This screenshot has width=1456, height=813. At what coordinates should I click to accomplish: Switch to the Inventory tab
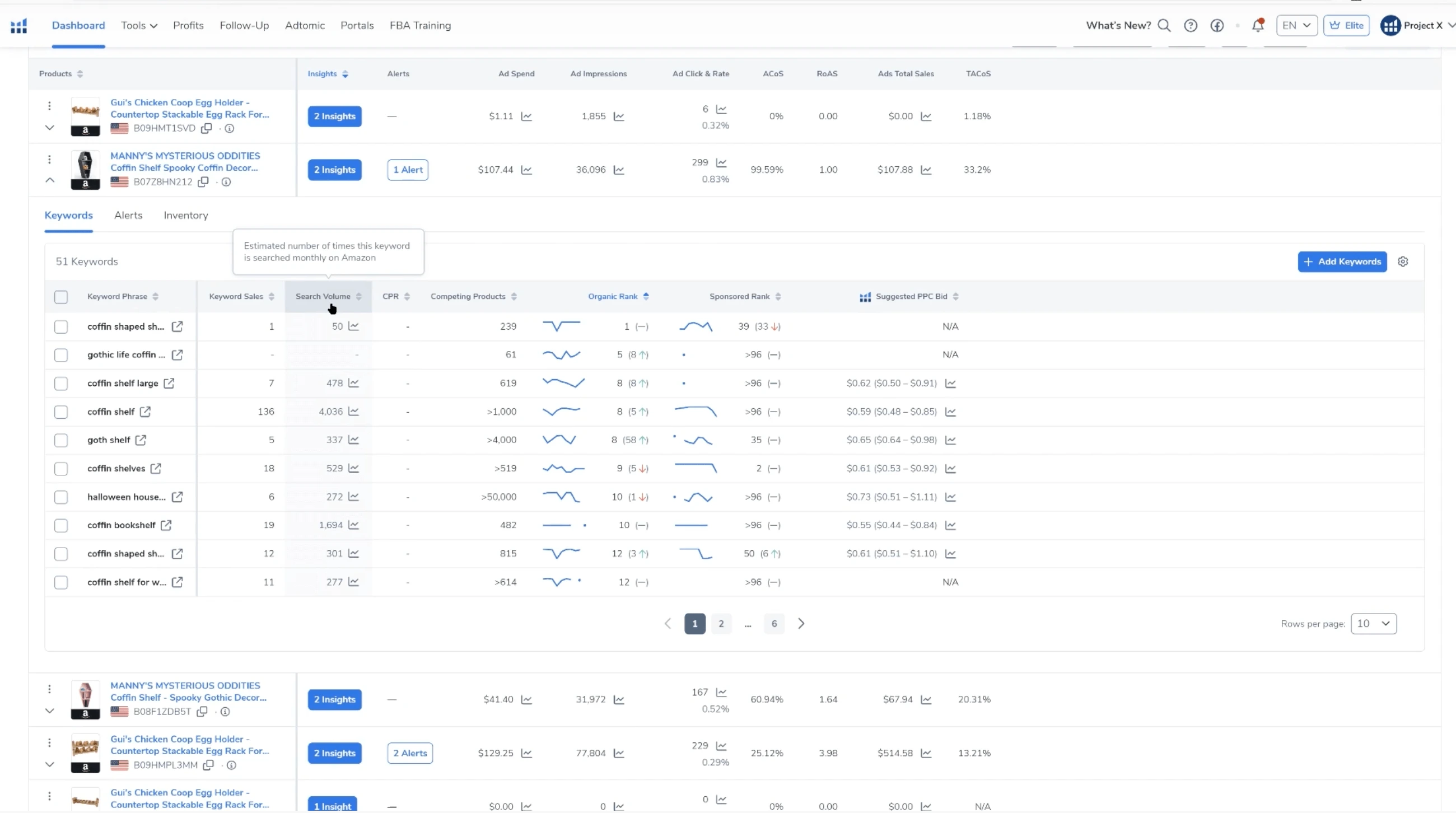coord(185,215)
